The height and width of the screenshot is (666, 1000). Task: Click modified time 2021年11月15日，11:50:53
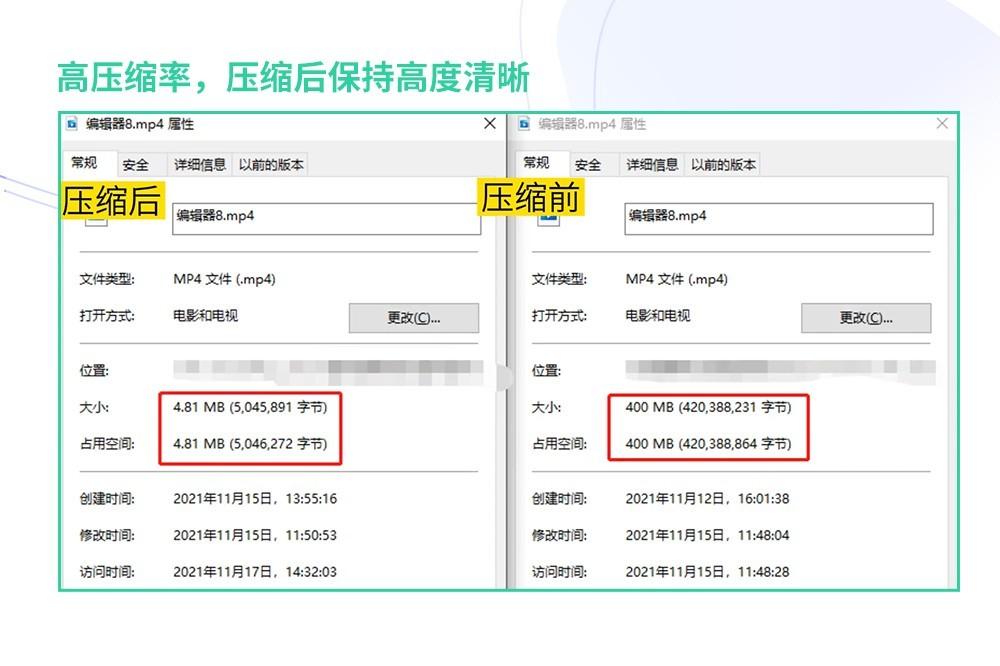pos(255,535)
